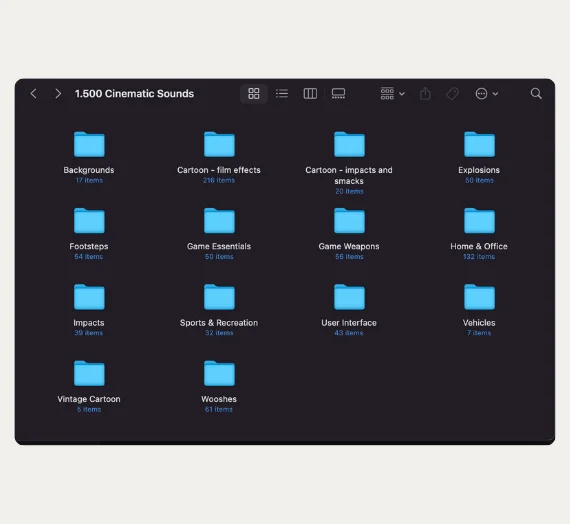Click the window title 1.500 Cinematic Sounds

point(135,94)
